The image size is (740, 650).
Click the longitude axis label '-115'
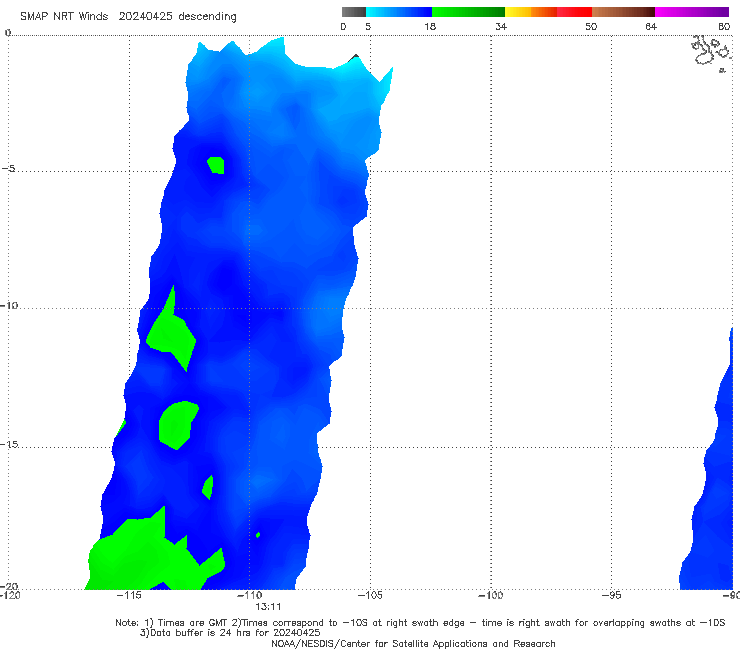[x=129, y=595]
